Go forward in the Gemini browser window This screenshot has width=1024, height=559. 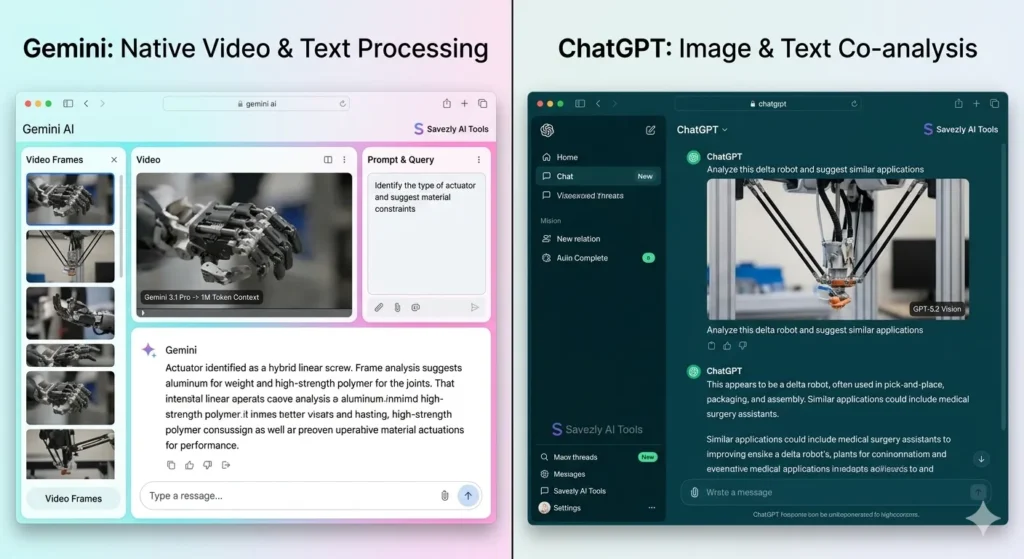pos(103,103)
